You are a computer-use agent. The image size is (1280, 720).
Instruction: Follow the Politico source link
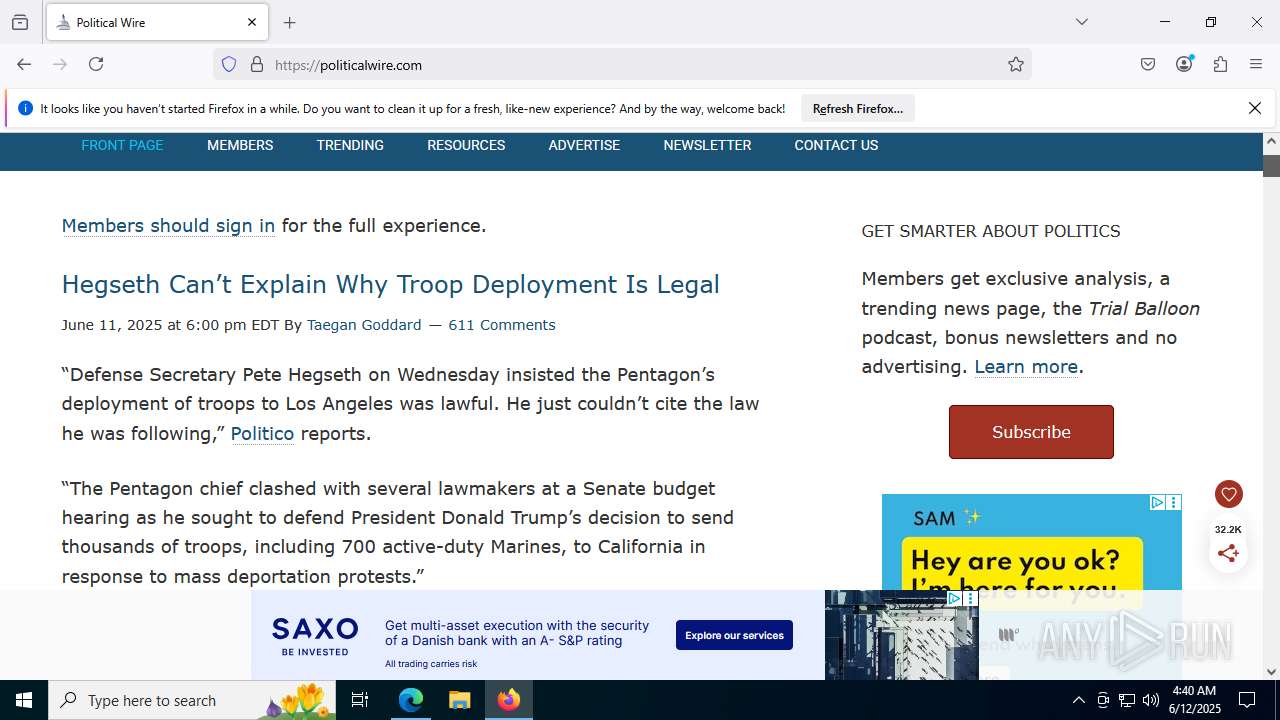262,434
